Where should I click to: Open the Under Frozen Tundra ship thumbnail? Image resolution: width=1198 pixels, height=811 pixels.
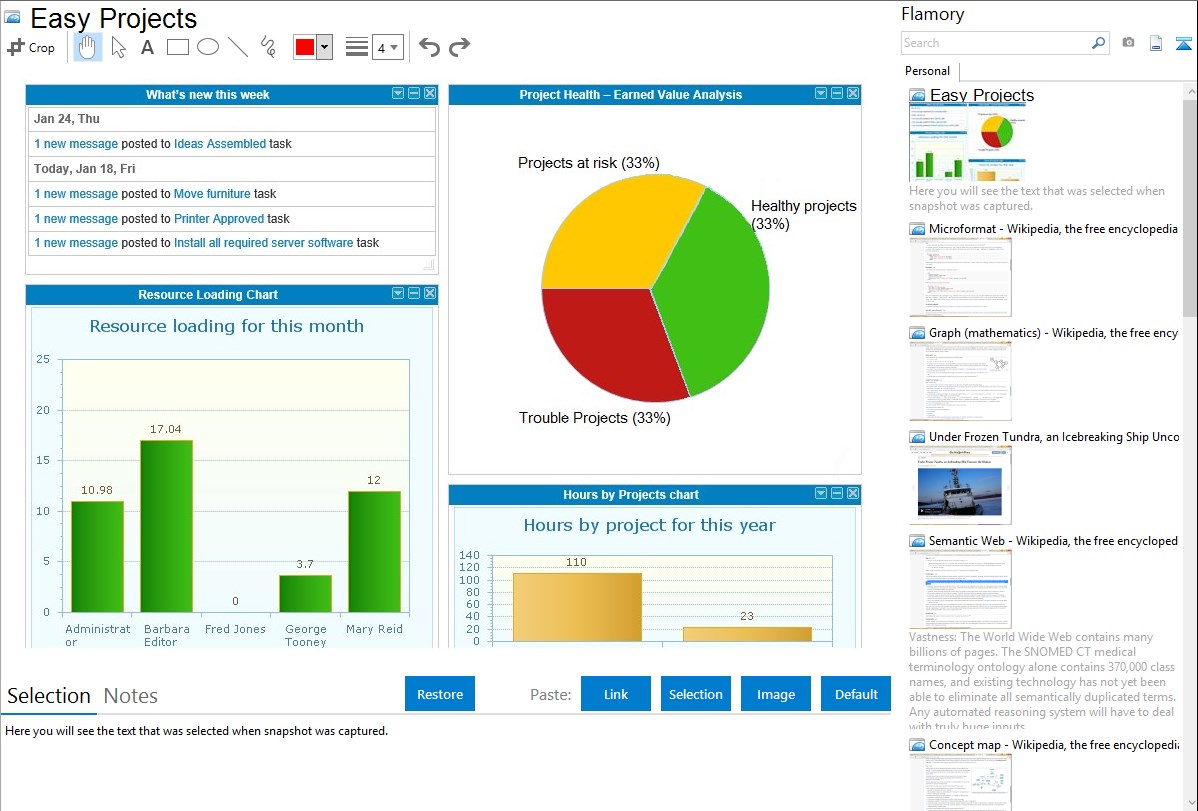coord(960,485)
